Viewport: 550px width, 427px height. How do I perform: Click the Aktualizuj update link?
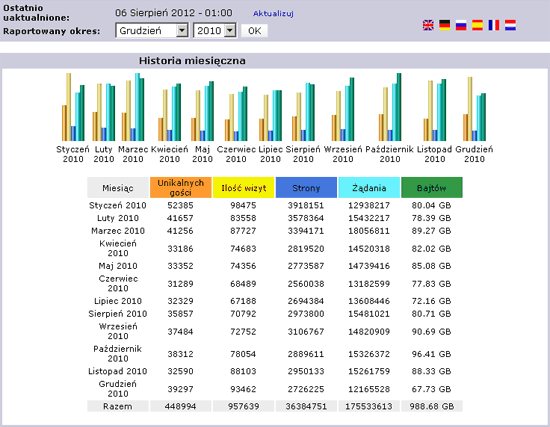pyautogui.click(x=273, y=13)
